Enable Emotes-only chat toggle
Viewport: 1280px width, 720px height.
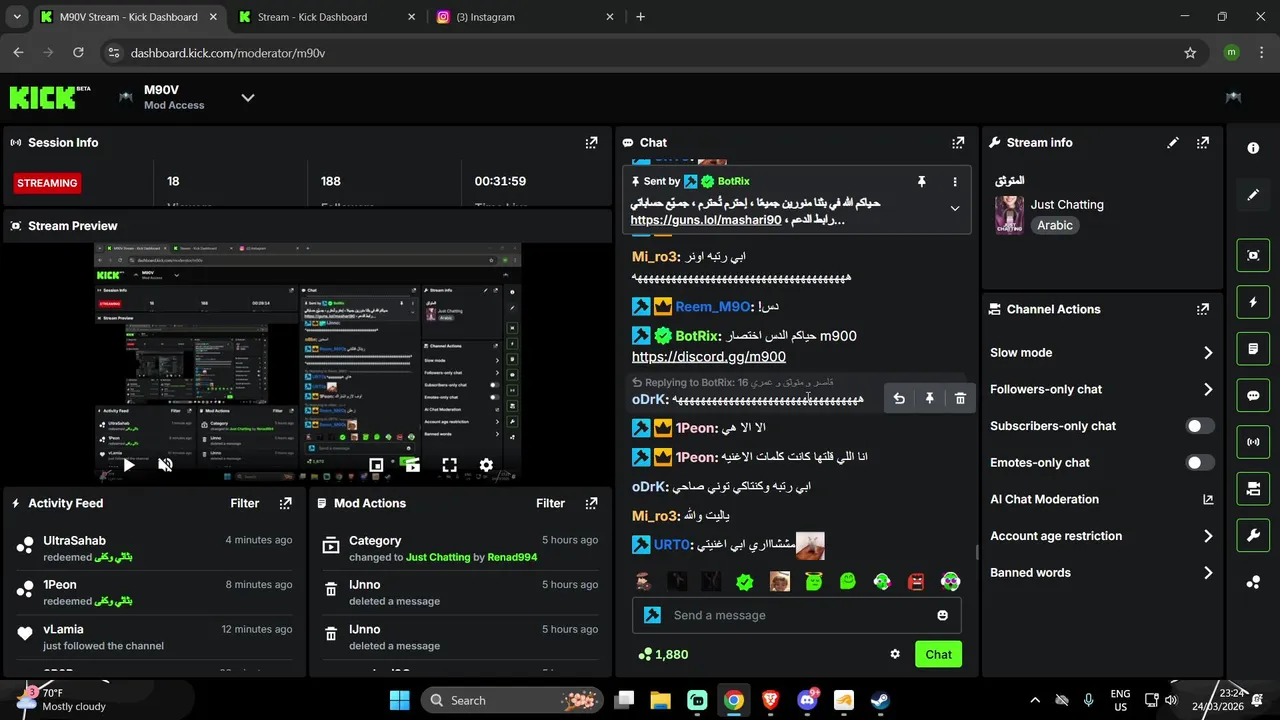1200,463
